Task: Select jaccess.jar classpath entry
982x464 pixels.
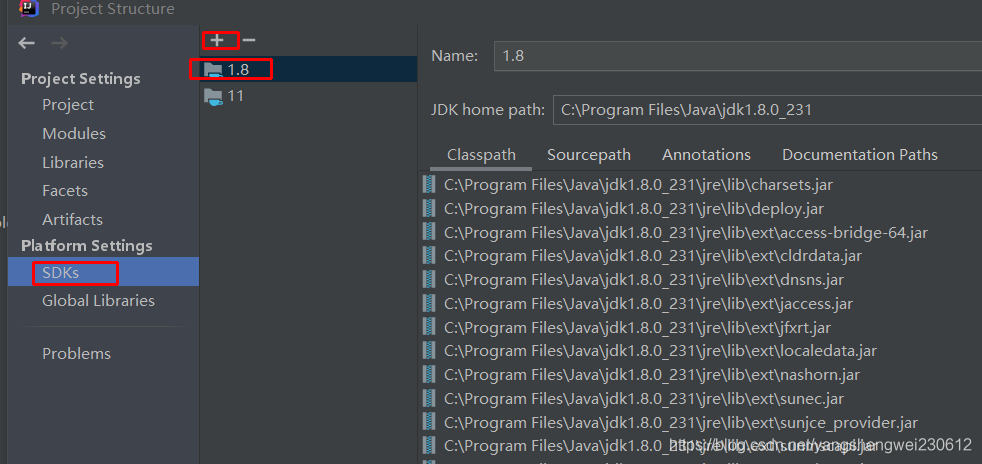Action: coord(648,304)
